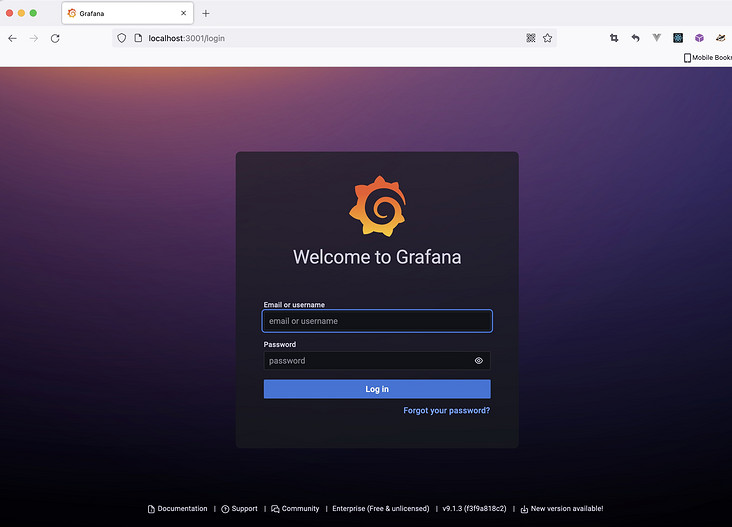Bookmark this page with the star icon
The image size is (732, 527).
548,38
